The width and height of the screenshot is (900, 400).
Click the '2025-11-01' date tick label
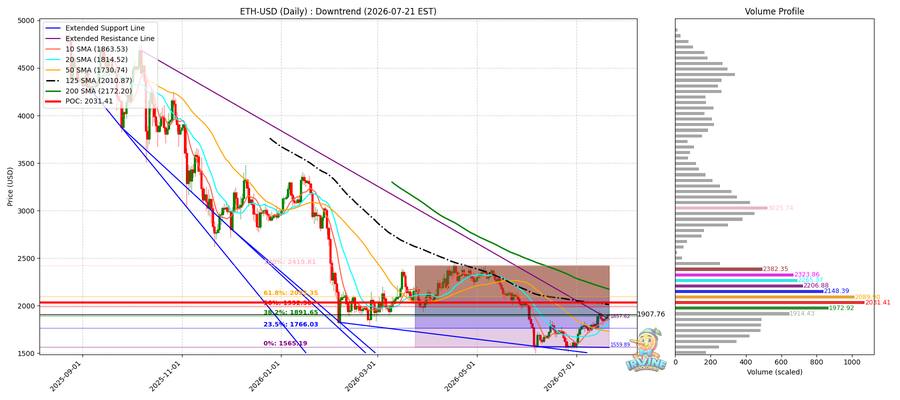[165, 375]
